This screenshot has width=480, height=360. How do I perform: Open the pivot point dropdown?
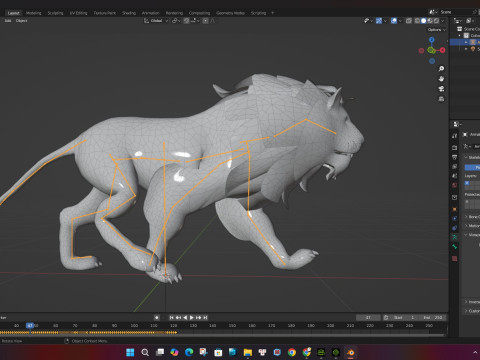[176, 21]
